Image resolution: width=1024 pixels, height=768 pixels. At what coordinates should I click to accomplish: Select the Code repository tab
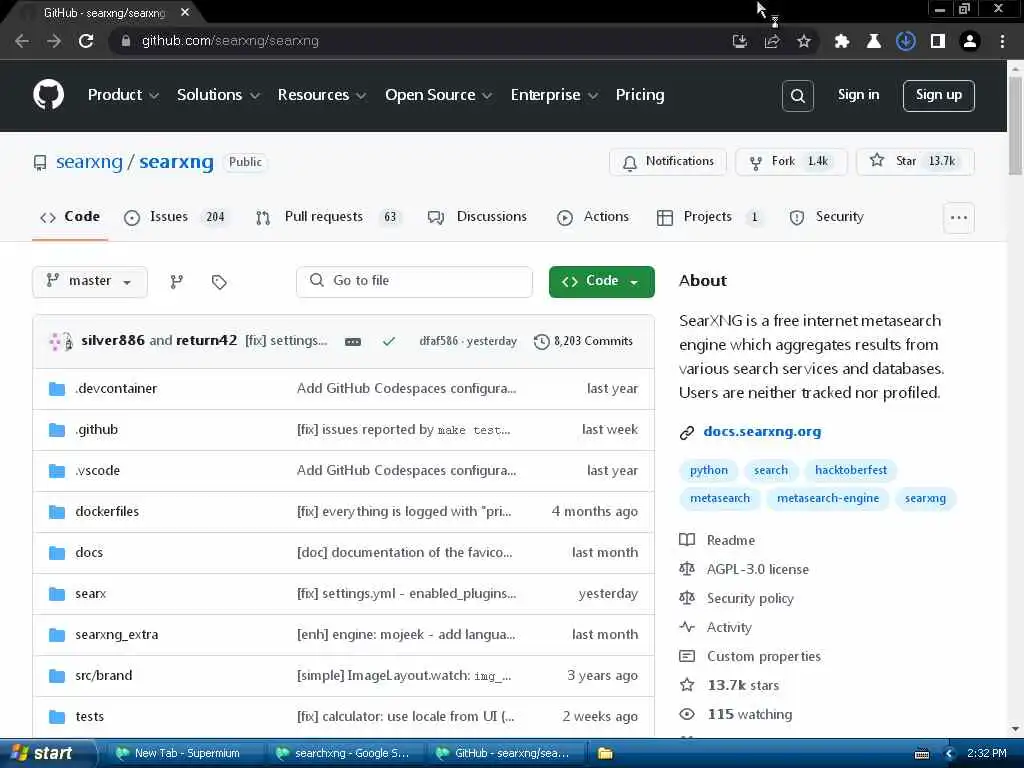click(70, 217)
